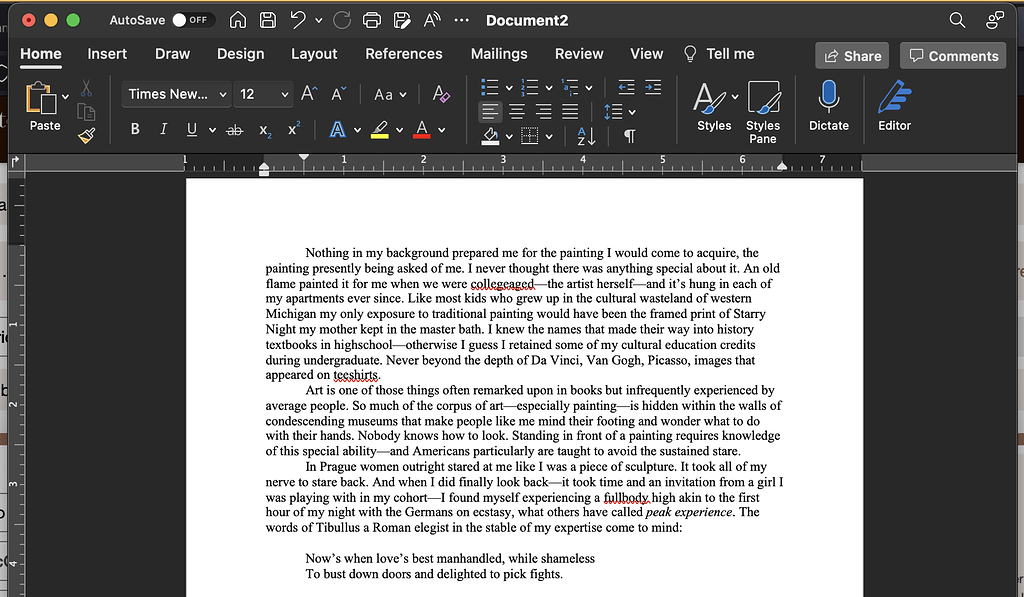Click the tab selector on the ruler corner
1024x597 pixels.
16,161
